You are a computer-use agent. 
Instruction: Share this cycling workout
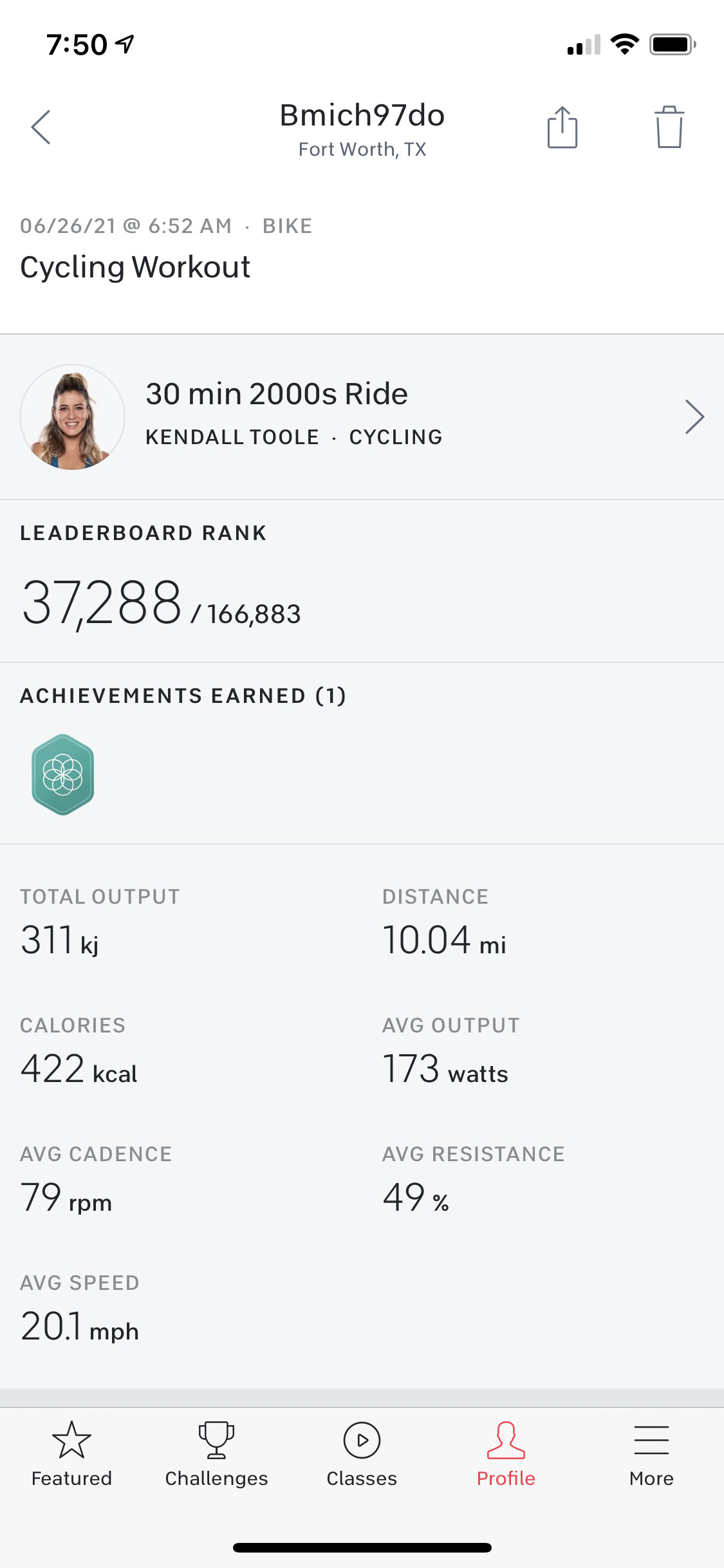click(x=562, y=127)
